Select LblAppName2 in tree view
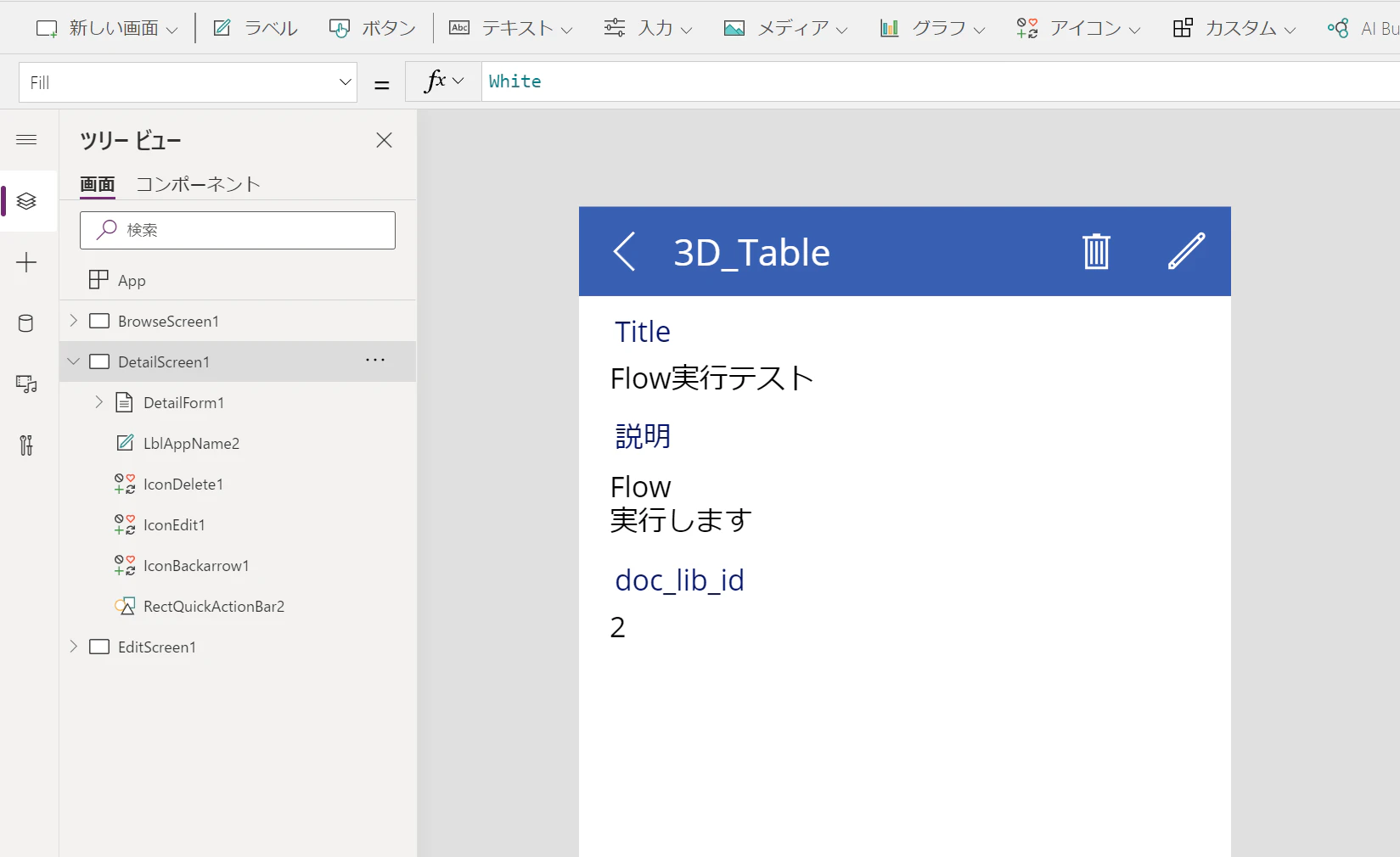The height and width of the screenshot is (857, 1400). [x=191, y=444]
